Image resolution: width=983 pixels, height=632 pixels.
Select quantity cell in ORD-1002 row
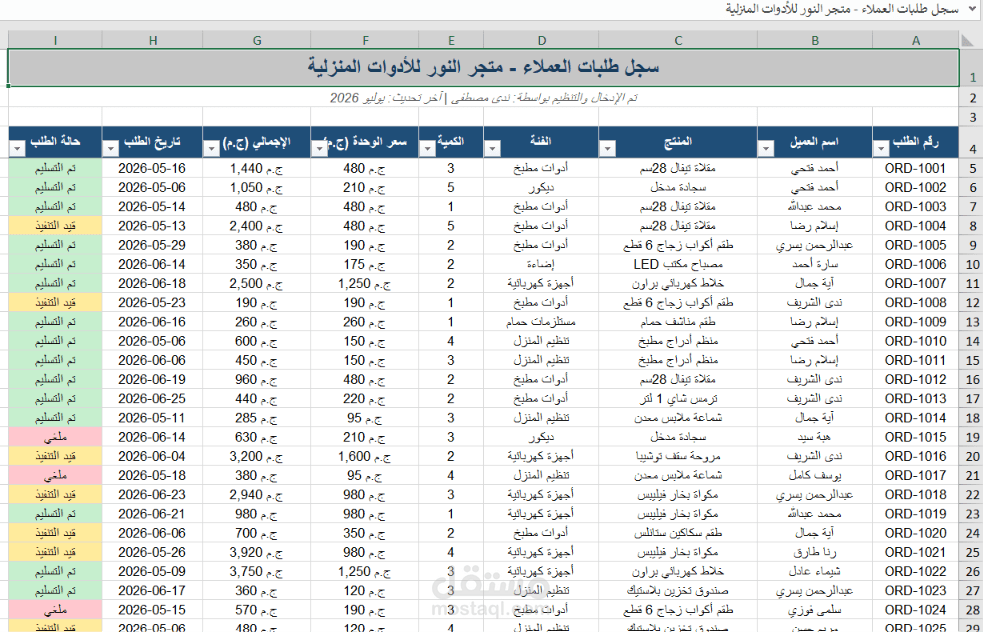coord(451,187)
